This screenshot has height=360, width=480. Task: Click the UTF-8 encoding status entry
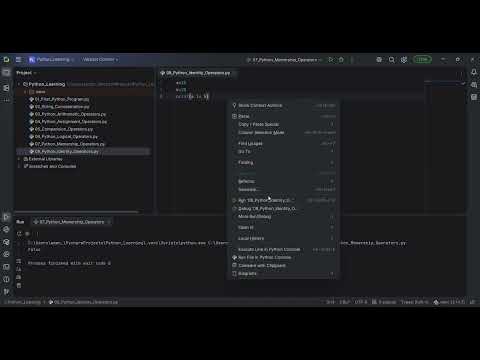(x=361, y=302)
